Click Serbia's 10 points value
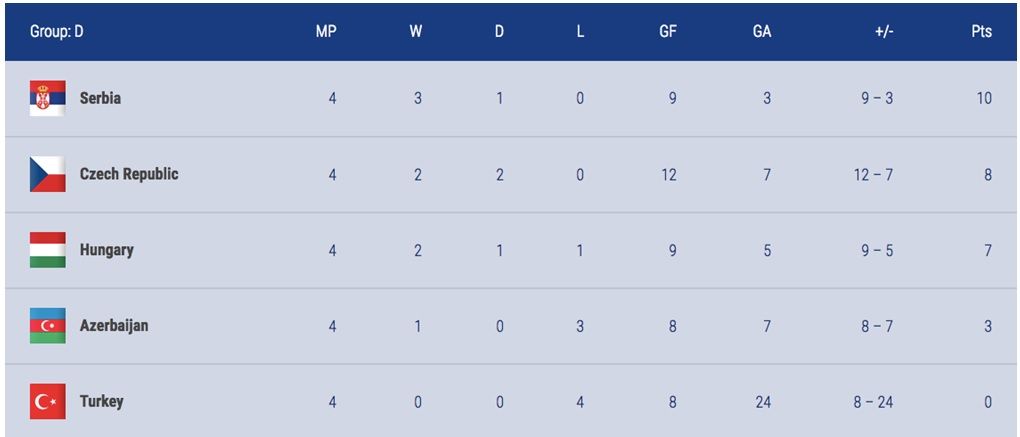 click(984, 98)
